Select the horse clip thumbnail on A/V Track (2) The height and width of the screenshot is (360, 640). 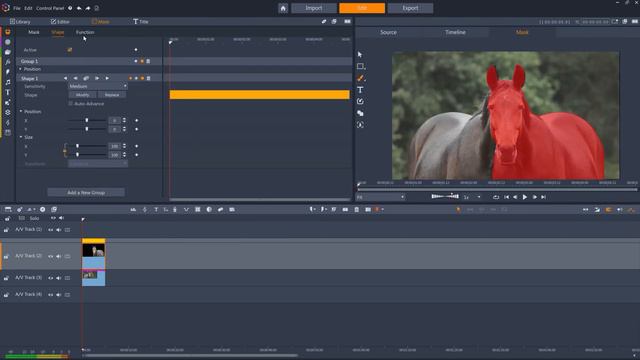click(93, 250)
